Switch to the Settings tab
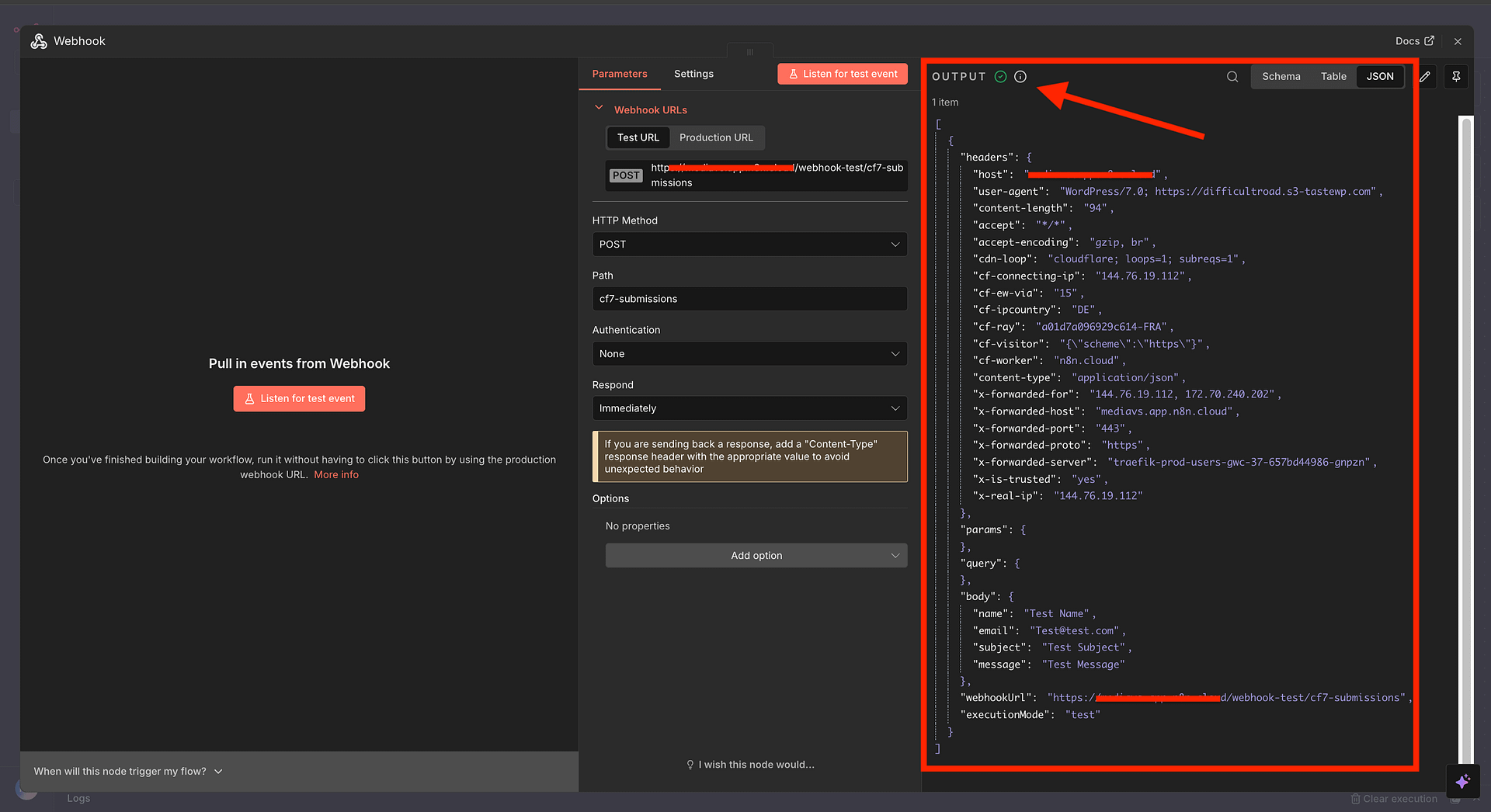1491x812 pixels. point(693,74)
